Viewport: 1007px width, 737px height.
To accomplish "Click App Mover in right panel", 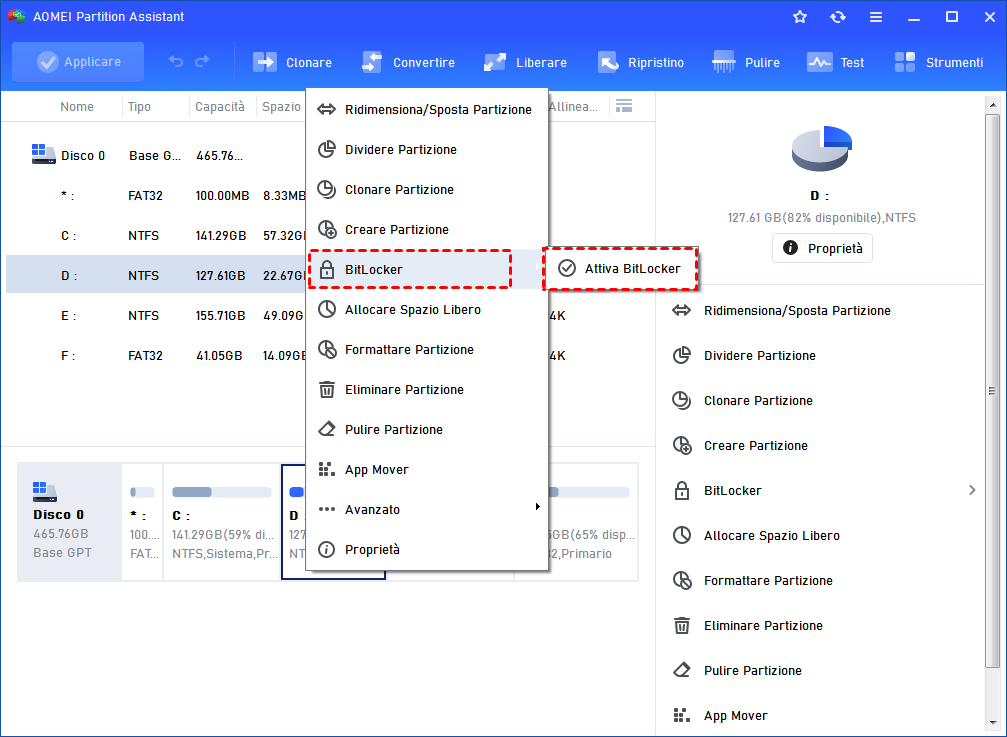I will [735, 715].
